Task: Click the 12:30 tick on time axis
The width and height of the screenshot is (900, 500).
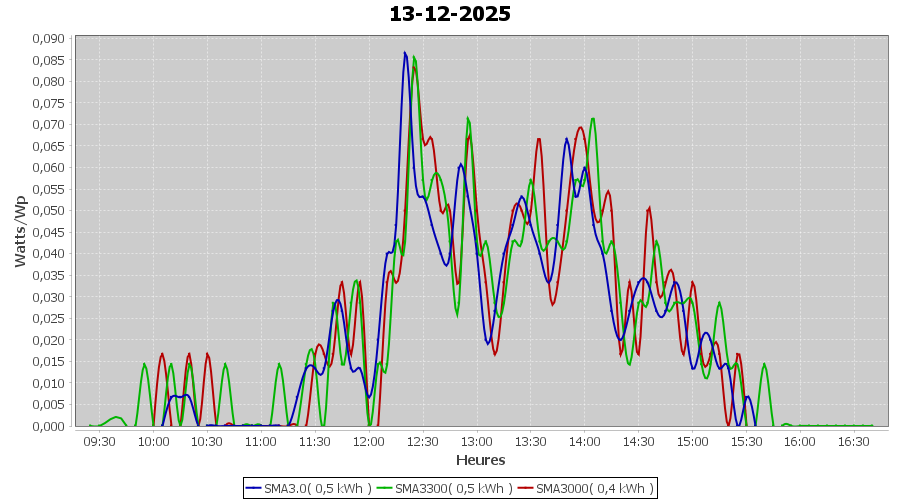Action: (x=423, y=441)
